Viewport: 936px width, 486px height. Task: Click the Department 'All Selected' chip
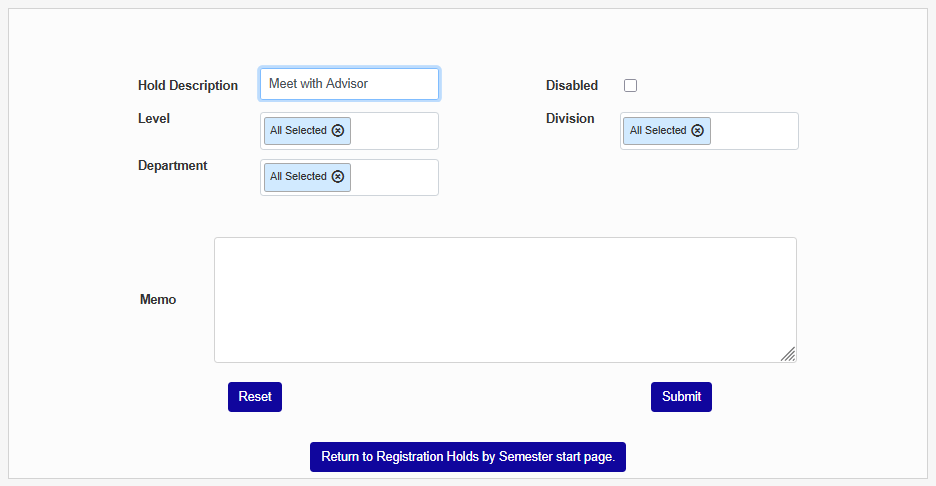[298, 176]
